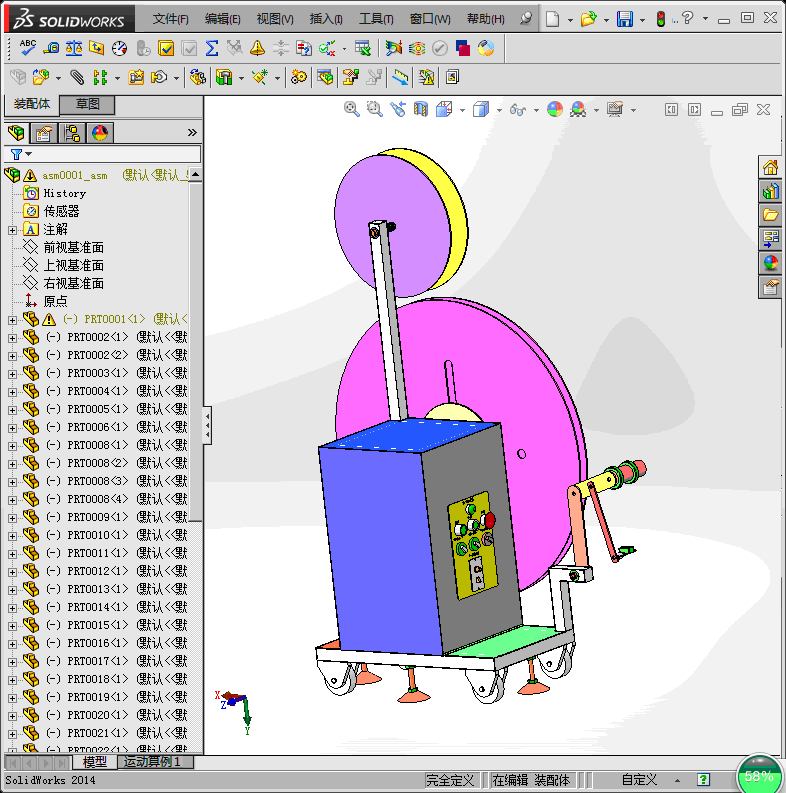
Task: Select the 右视基准面 plane
Action: coord(73,283)
